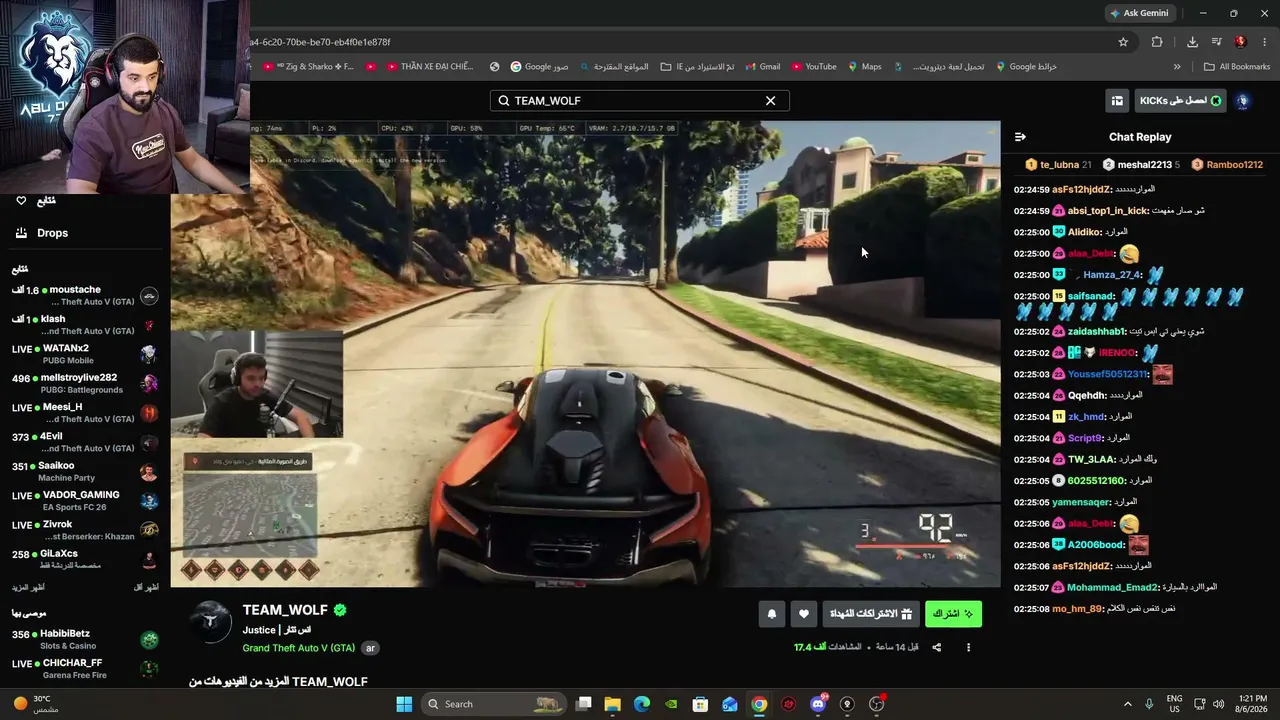Open Microsoft Edge from taskbar

(x=642, y=704)
